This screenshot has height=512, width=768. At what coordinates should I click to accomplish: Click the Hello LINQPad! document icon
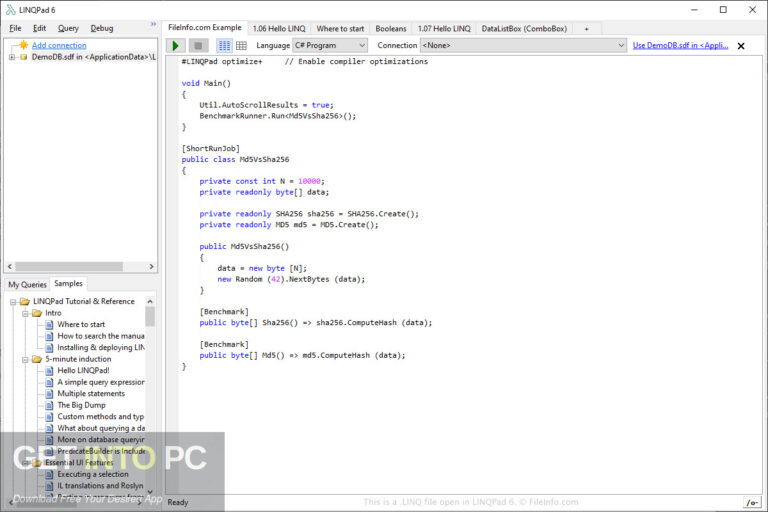[49, 370]
